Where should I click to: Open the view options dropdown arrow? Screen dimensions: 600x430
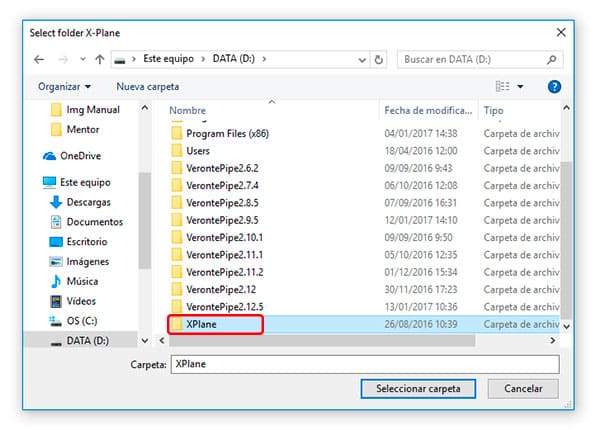click(520, 87)
